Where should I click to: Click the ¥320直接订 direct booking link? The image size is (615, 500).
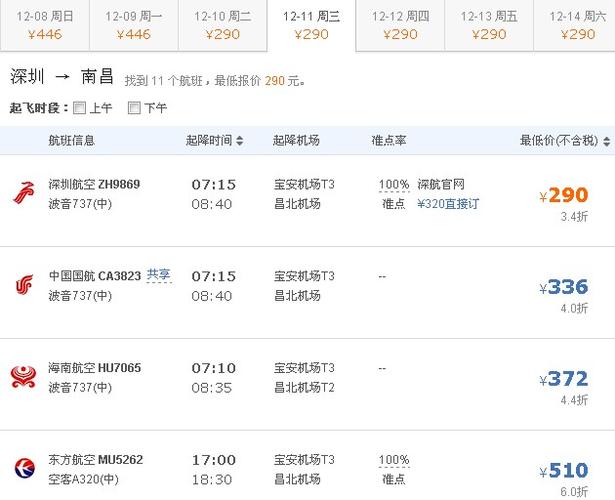tap(448, 204)
